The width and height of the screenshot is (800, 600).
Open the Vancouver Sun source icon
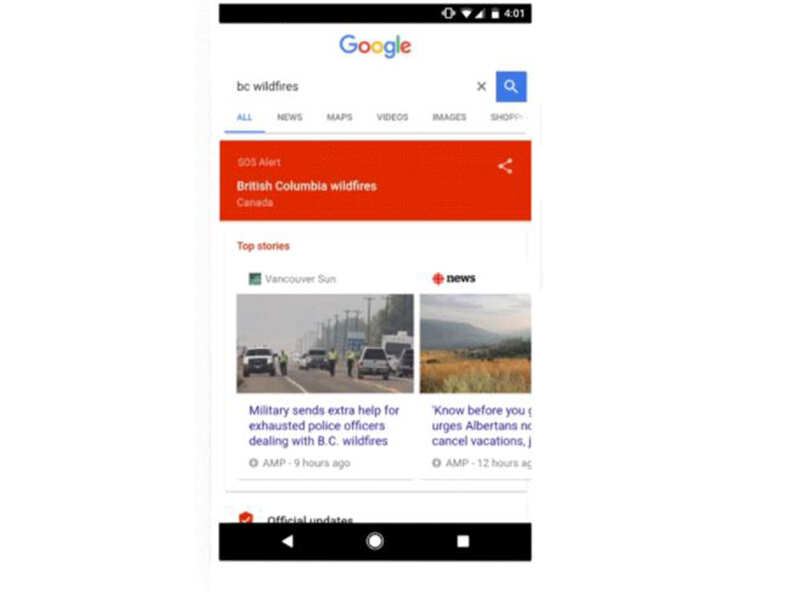pos(255,279)
